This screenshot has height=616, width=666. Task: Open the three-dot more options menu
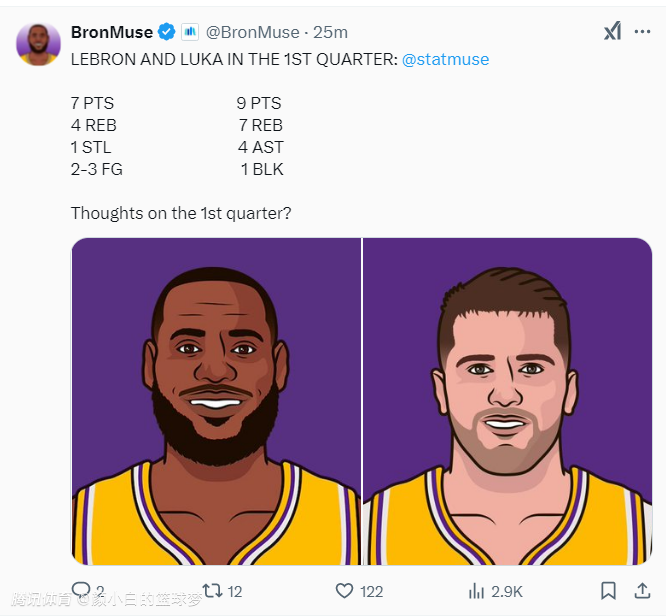pos(642,32)
